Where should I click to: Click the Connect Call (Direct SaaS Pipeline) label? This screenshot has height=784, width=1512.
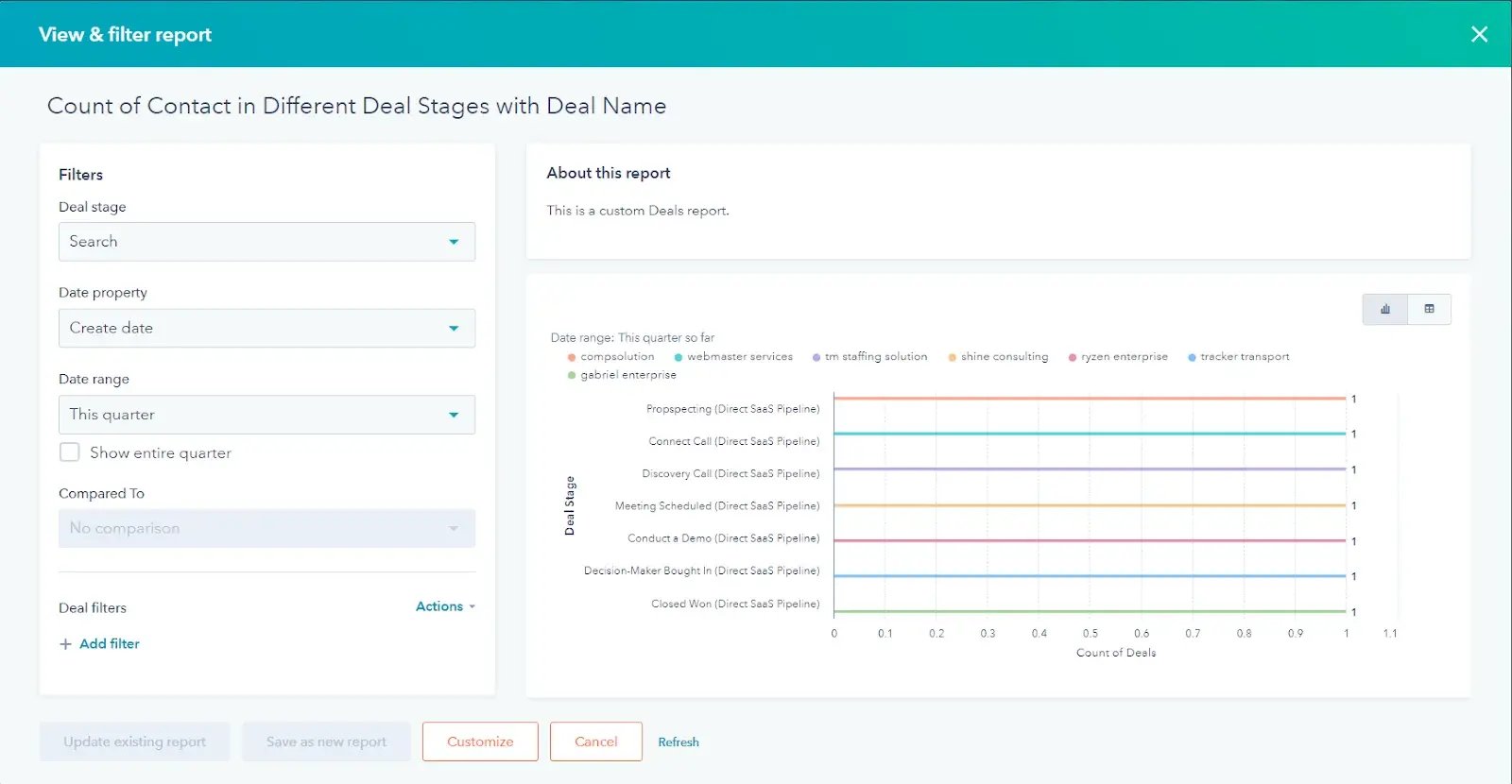(734, 441)
